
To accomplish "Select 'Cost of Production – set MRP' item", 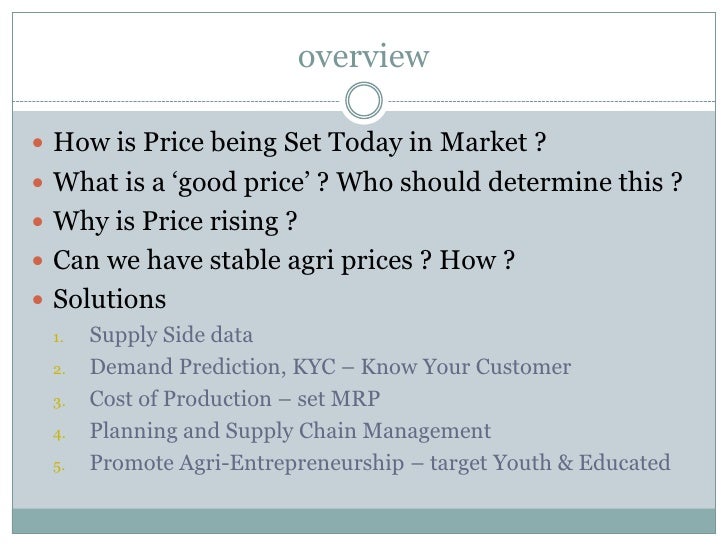I will pyautogui.click(x=235, y=399).
